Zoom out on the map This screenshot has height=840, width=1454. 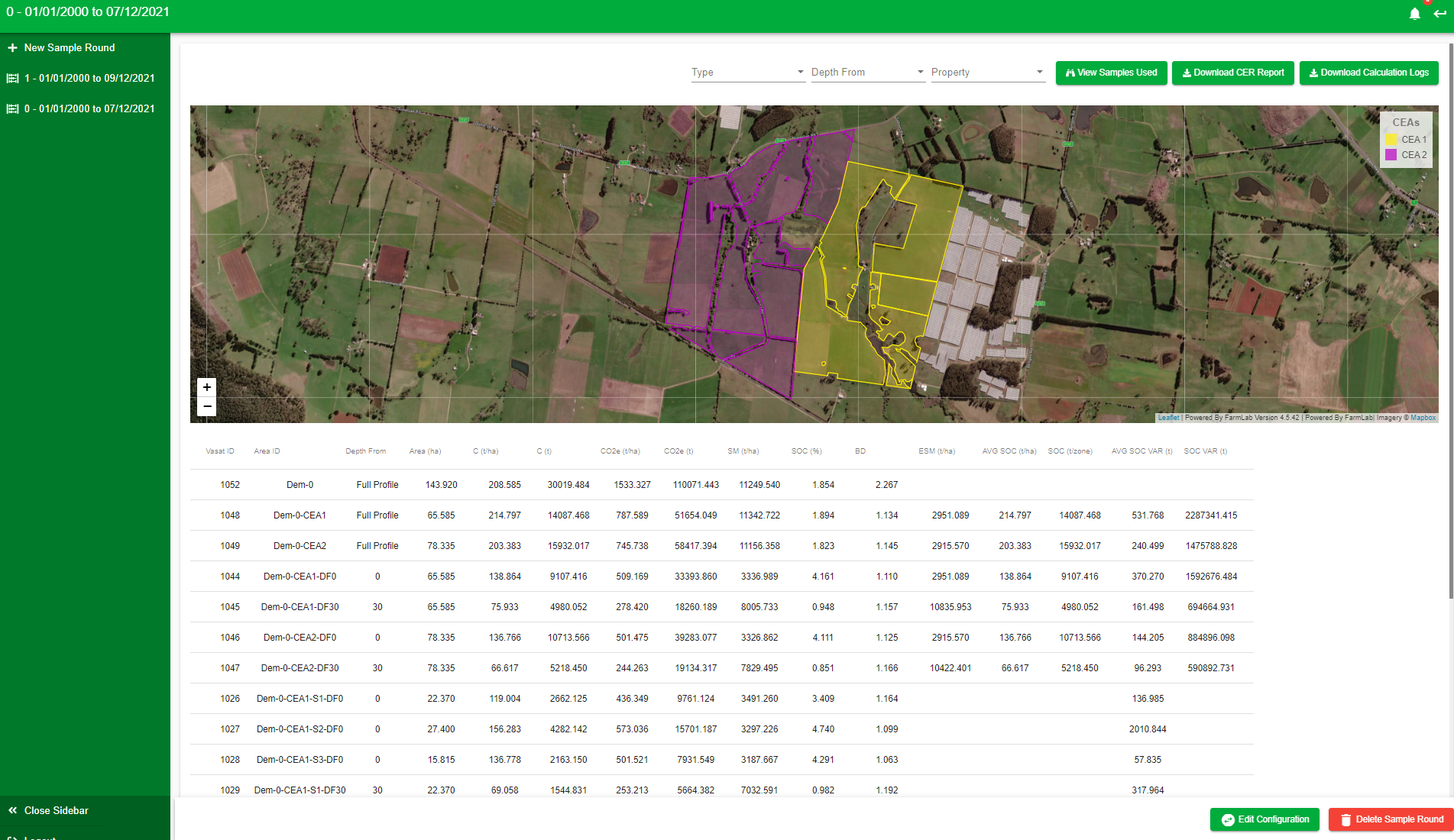(x=206, y=406)
